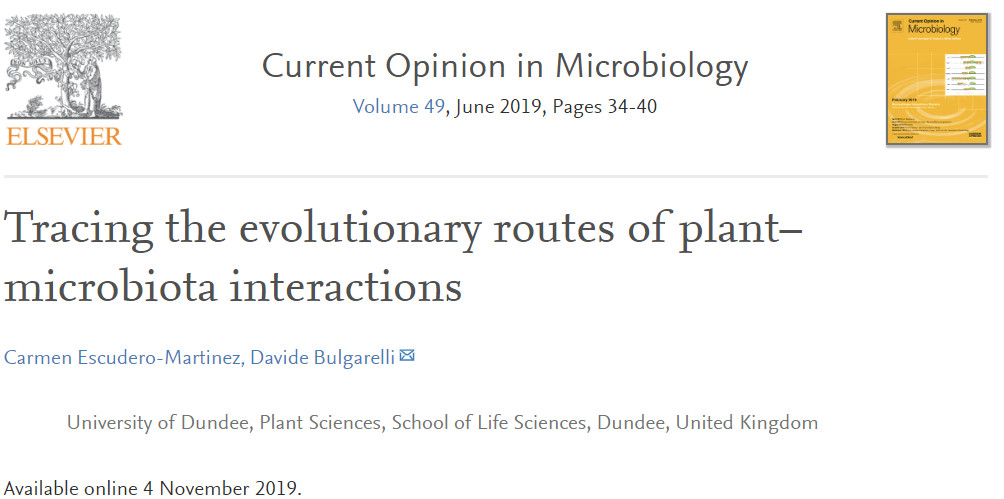Click 'United Kingdom' in the affiliation
Image resolution: width=1004 pixels, height=499 pixels.
pyautogui.click(x=747, y=422)
